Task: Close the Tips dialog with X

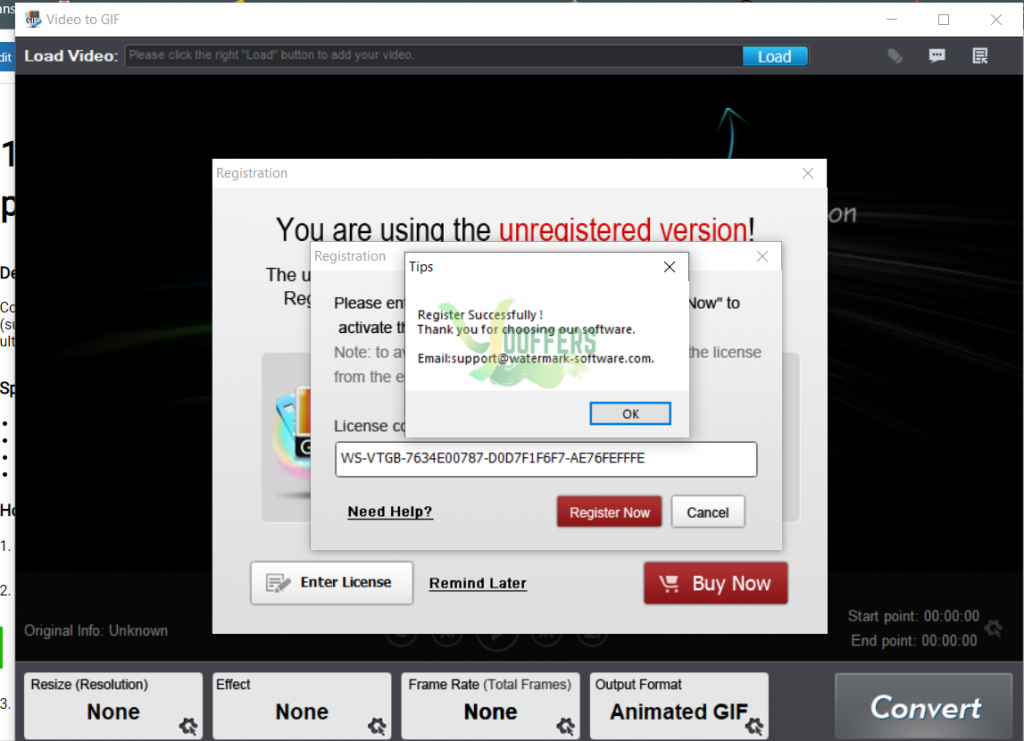Action: click(x=669, y=267)
